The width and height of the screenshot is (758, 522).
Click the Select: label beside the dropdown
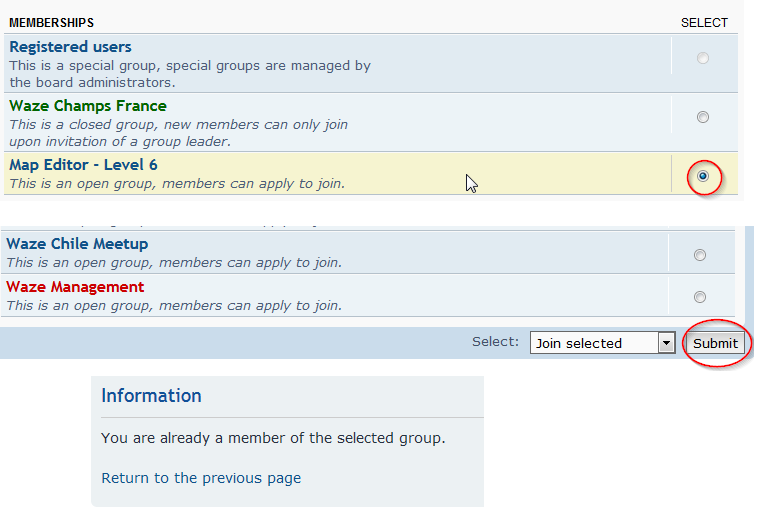495,342
